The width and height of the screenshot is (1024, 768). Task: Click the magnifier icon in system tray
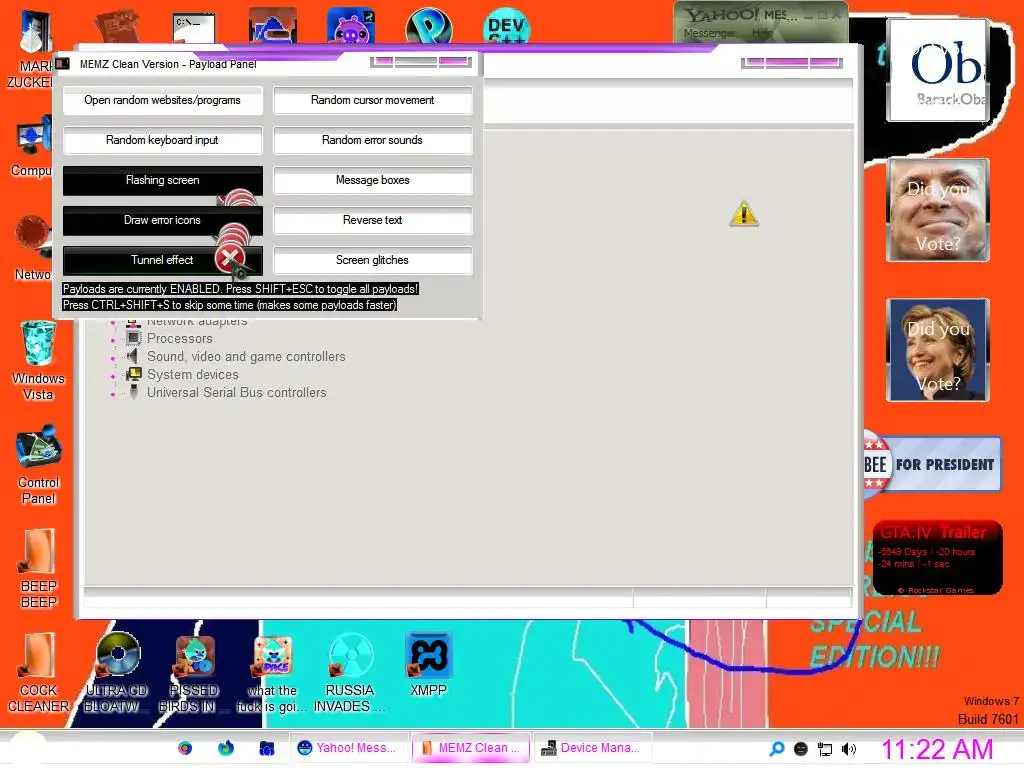click(x=777, y=749)
